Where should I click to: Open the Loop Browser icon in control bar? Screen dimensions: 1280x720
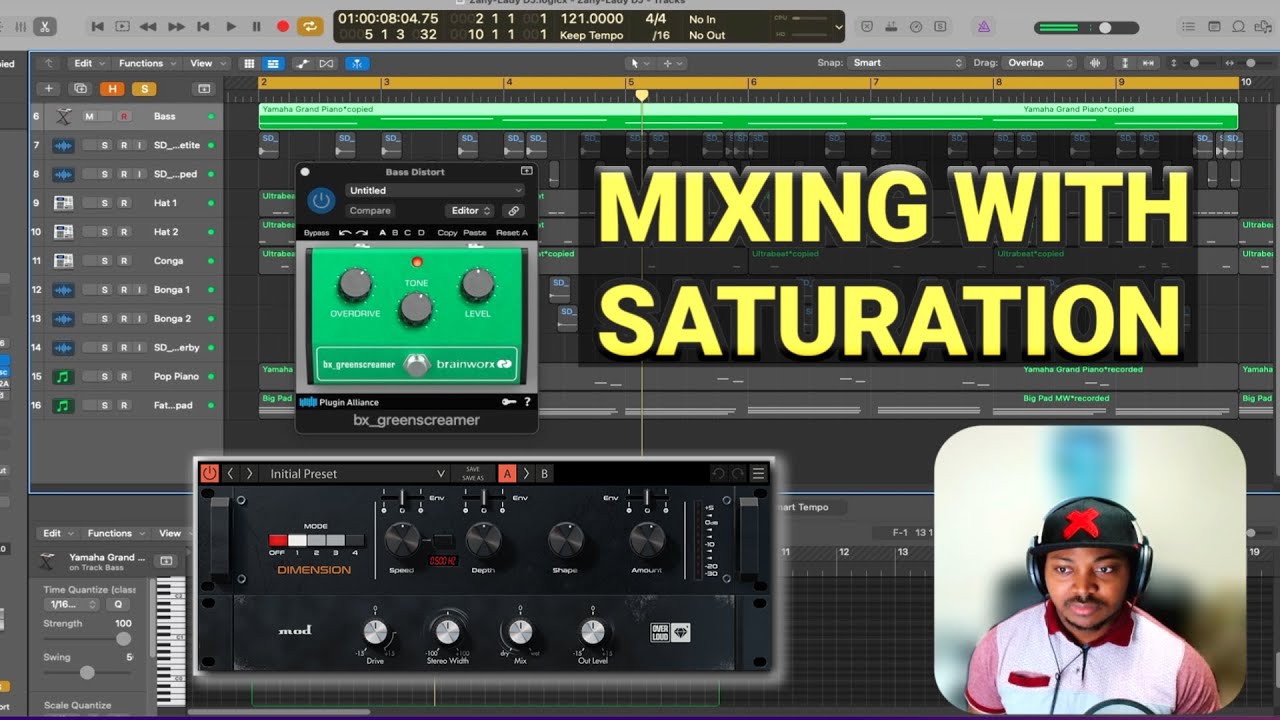pos(1239,27)
